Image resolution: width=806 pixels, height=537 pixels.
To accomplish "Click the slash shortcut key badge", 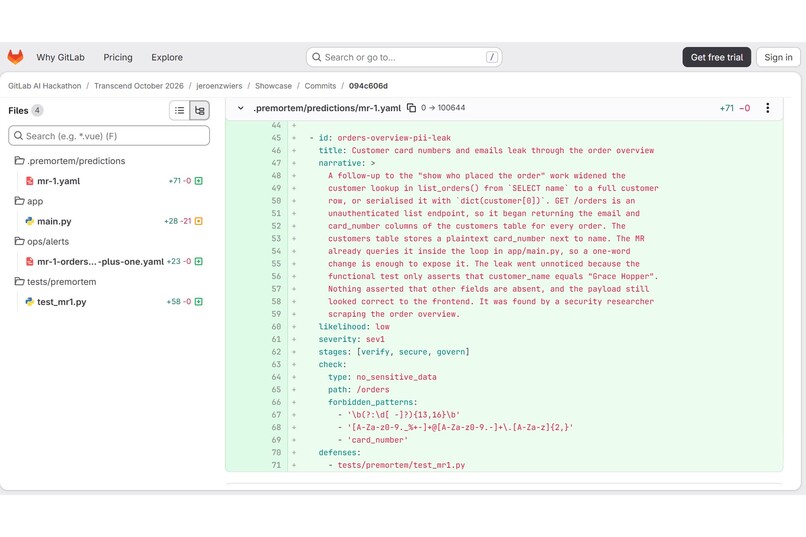I will pyautogui.click(x=491, y=57).
